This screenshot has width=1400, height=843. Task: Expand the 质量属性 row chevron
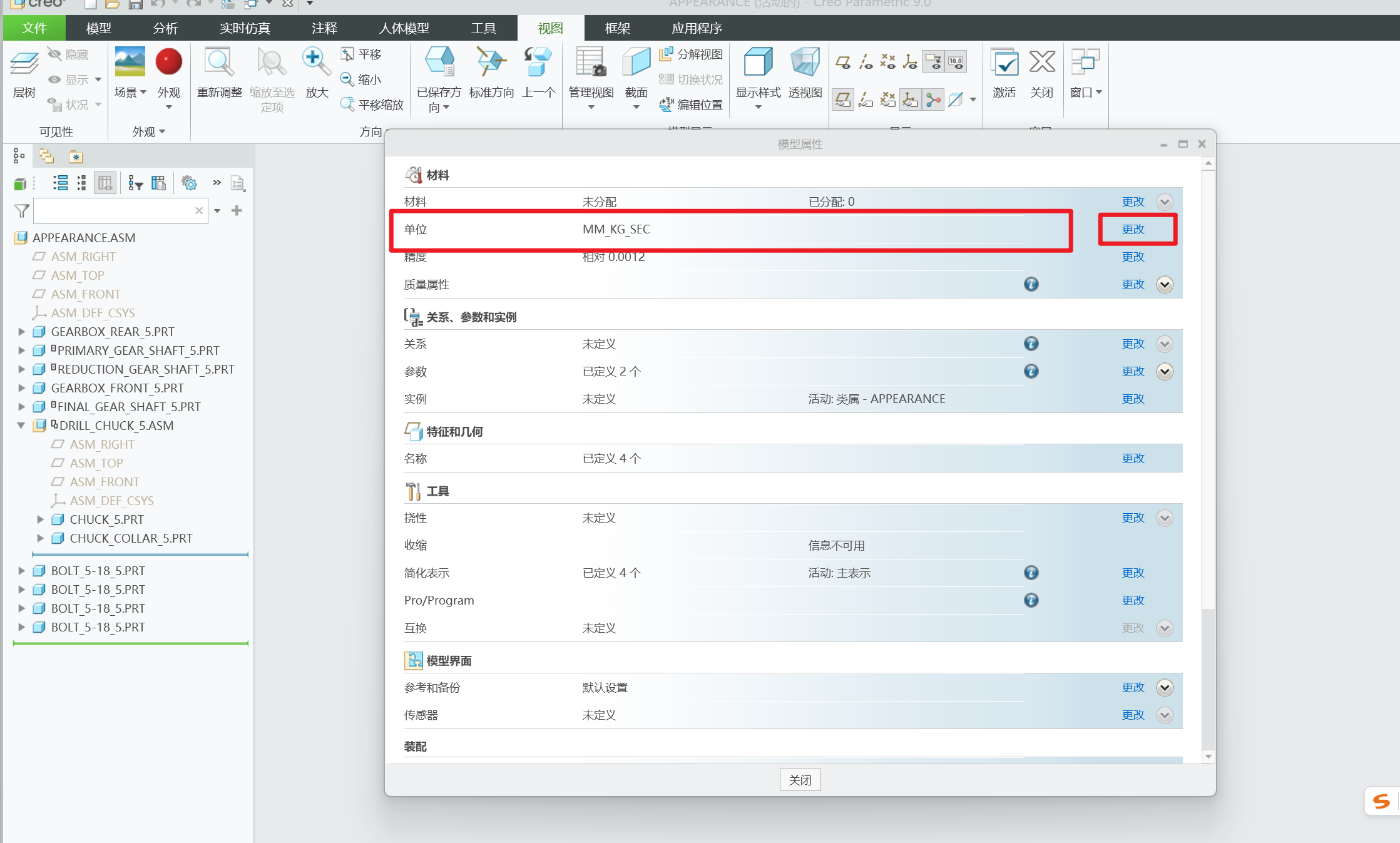click(1164, 285)
